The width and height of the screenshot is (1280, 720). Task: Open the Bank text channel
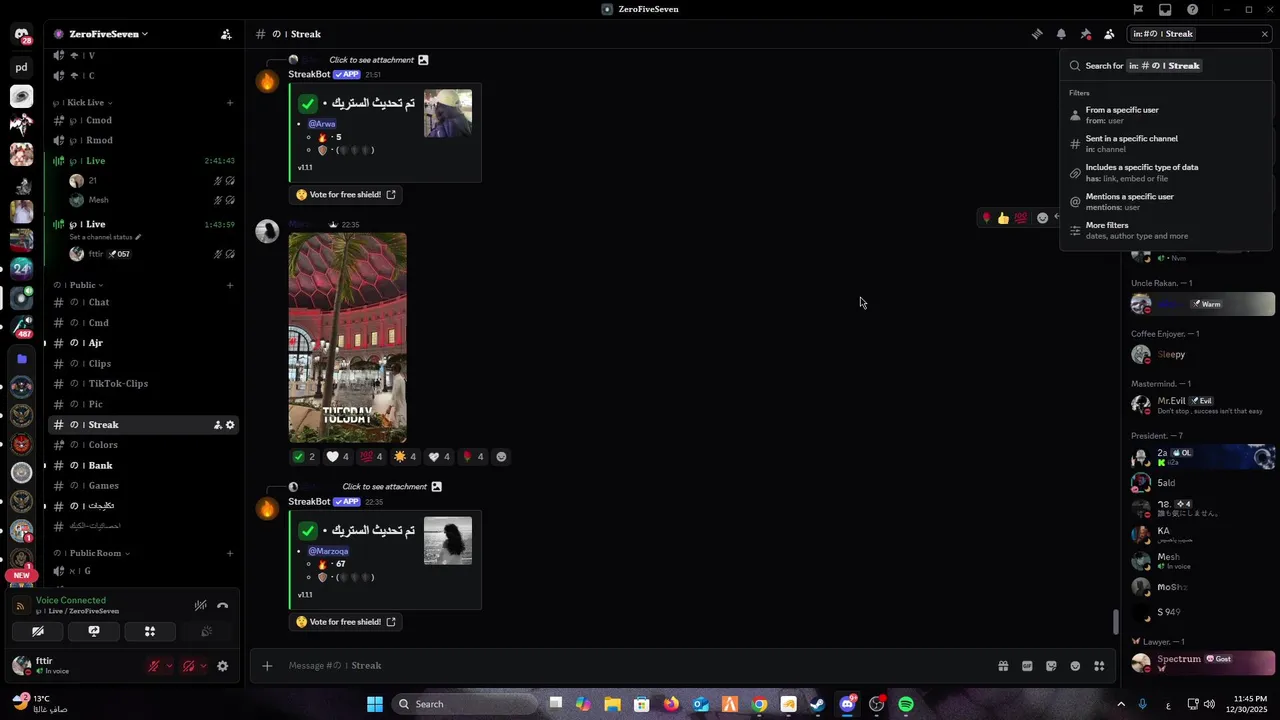click(143, 465)
